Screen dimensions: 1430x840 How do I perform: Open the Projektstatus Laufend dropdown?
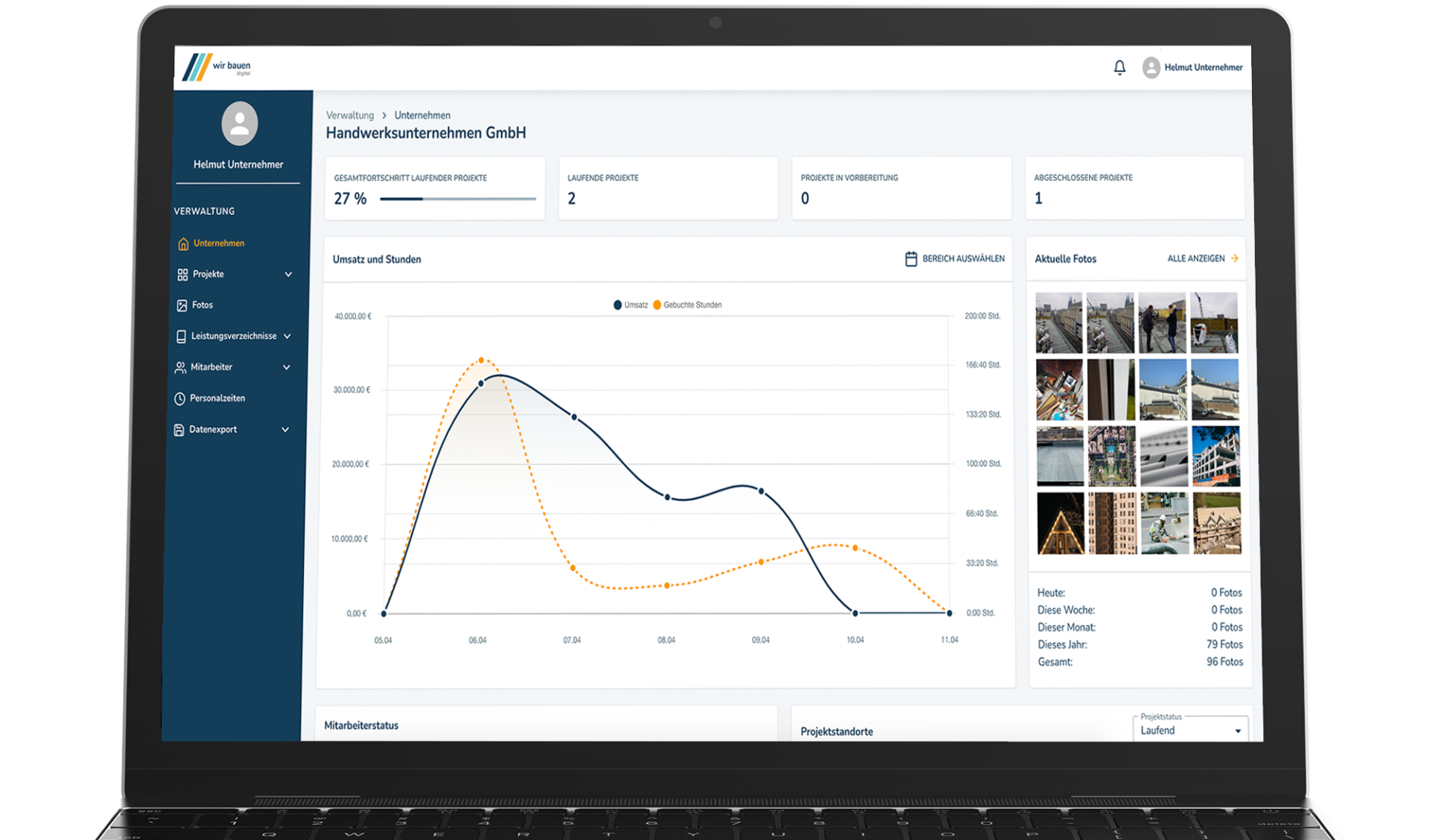(1191, 730)
